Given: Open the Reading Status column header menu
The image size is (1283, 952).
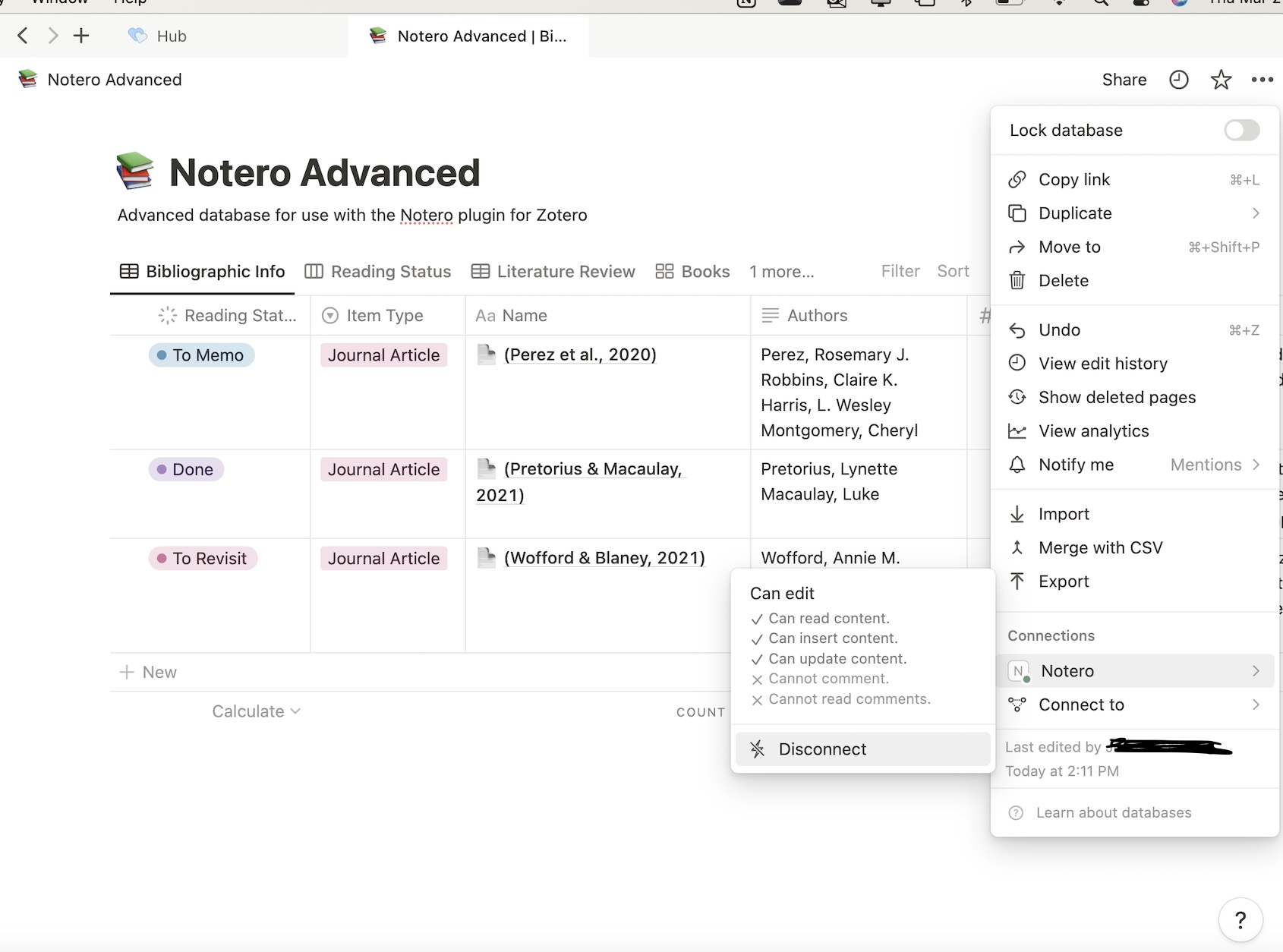Looking at the screenshot, I should (228, 316).
